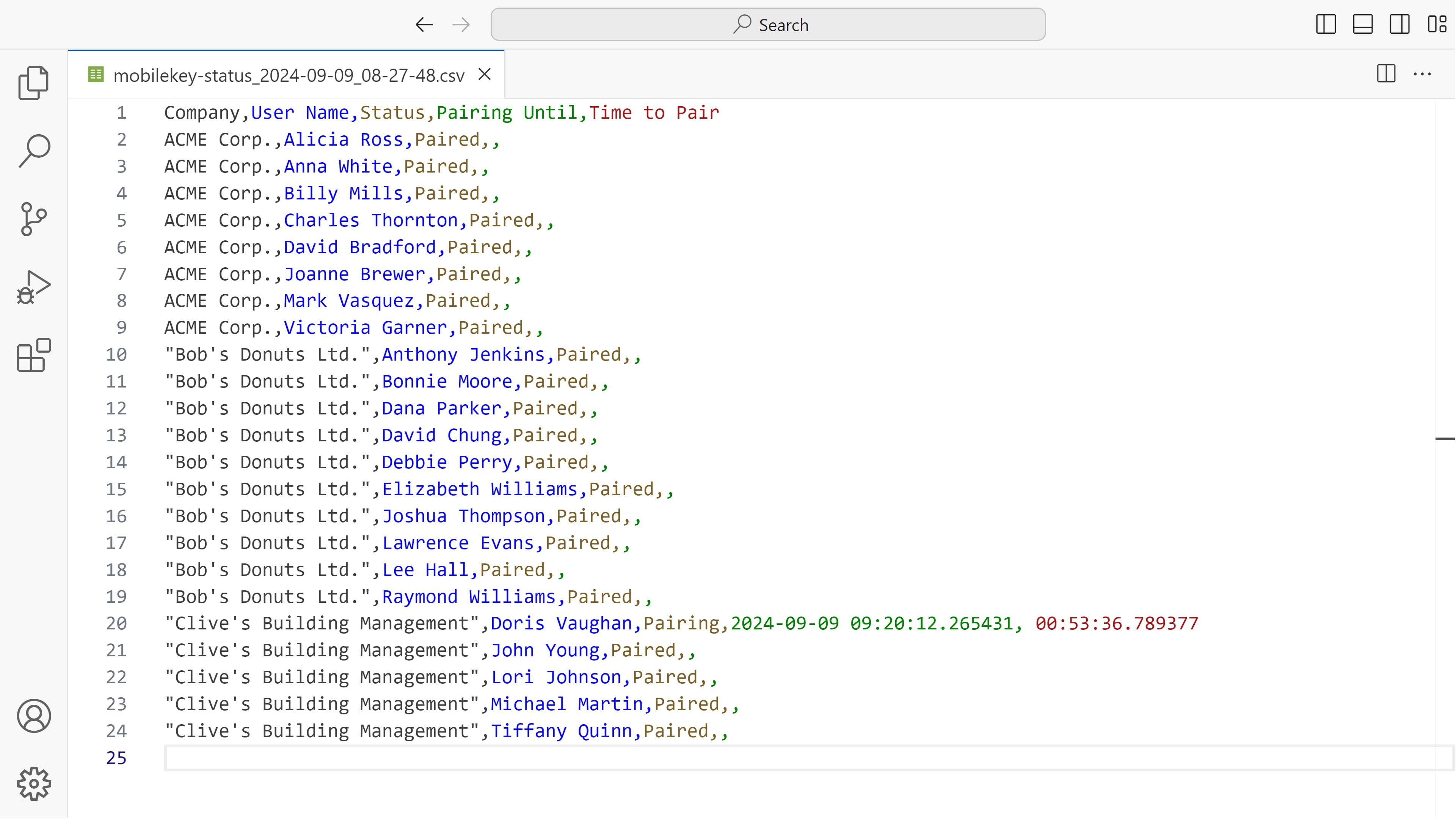This screenshot has height=819, width=1456.
Task: Click the 'Status' header text
Action: pos(393,113)
